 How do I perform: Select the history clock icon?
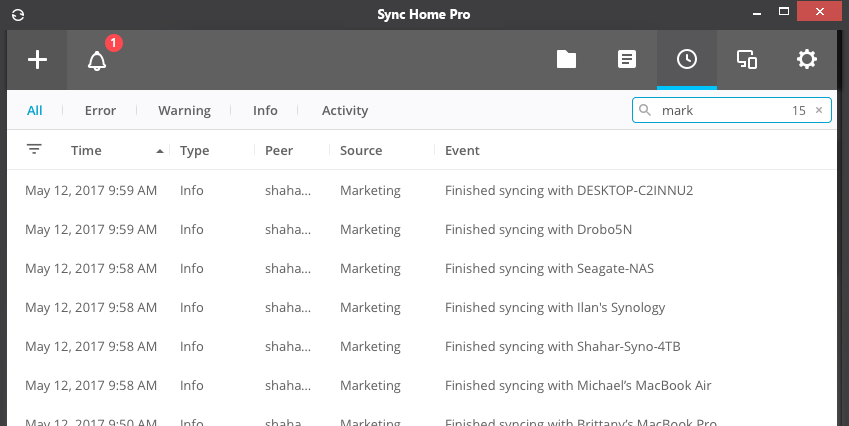pyautogui.click(x=687, y=60)
